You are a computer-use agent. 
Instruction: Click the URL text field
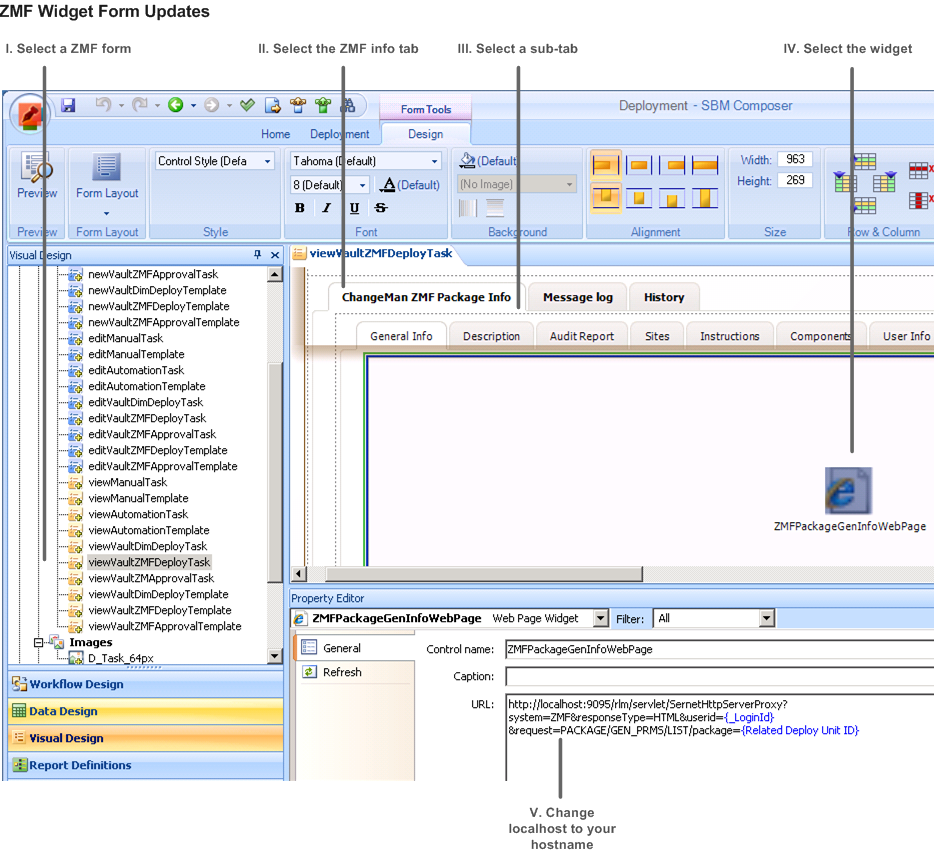[720, 737]
